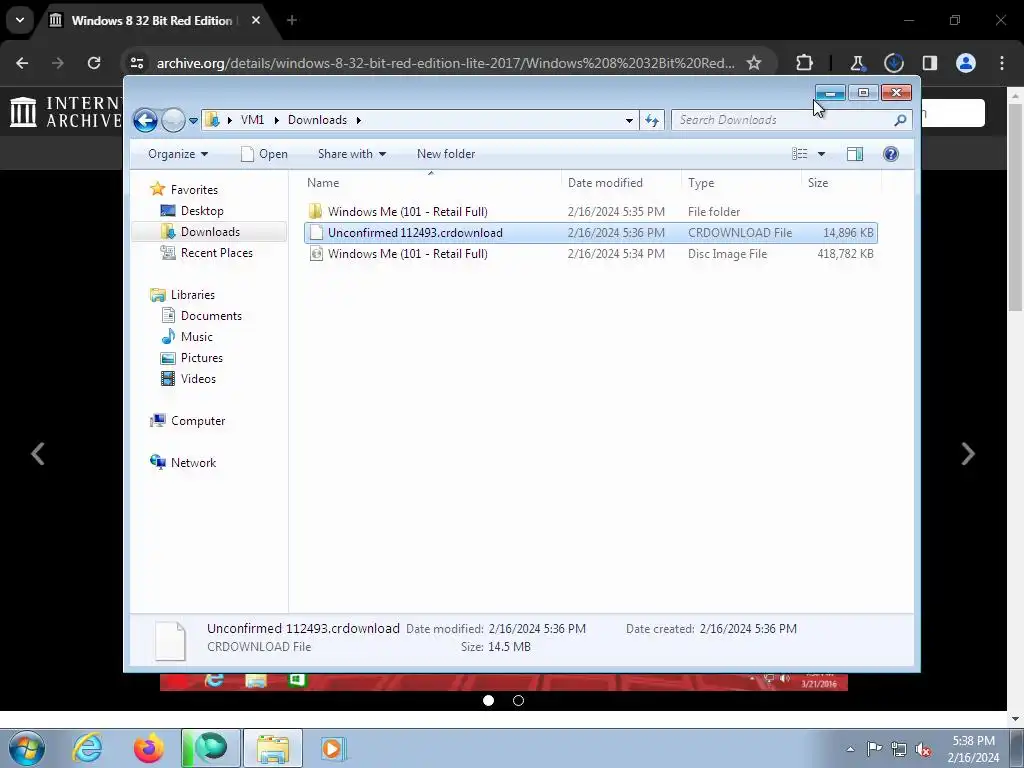Close the Windows 8 32 Bit Red Edition tab
1024x768 pixels.
click(x=256, y=20)
